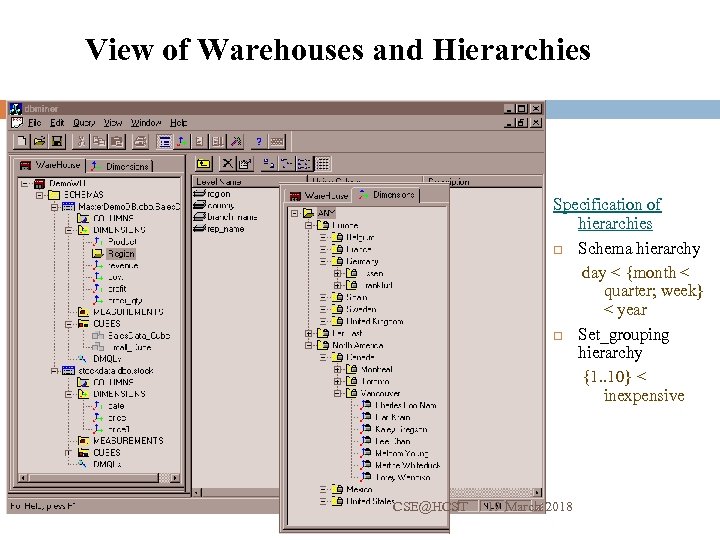Expand the Montreal node
The image size is (720, 540).
pyautogui.click(x=338, y=369)
